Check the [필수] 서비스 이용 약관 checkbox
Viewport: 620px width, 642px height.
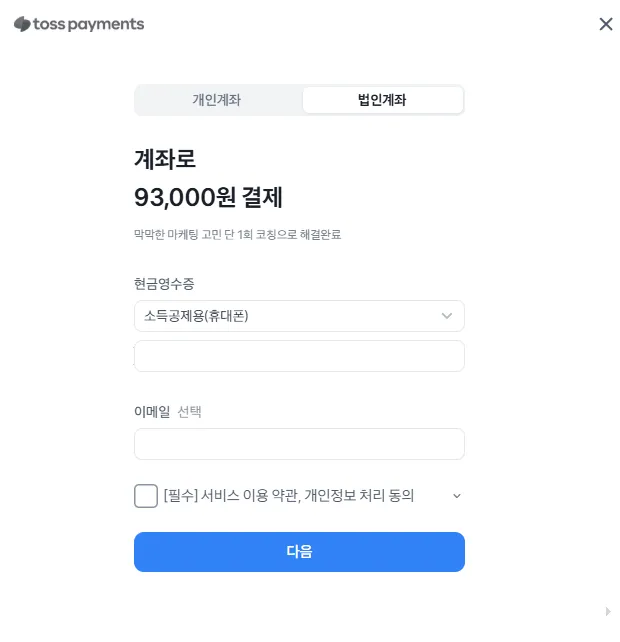146,496
